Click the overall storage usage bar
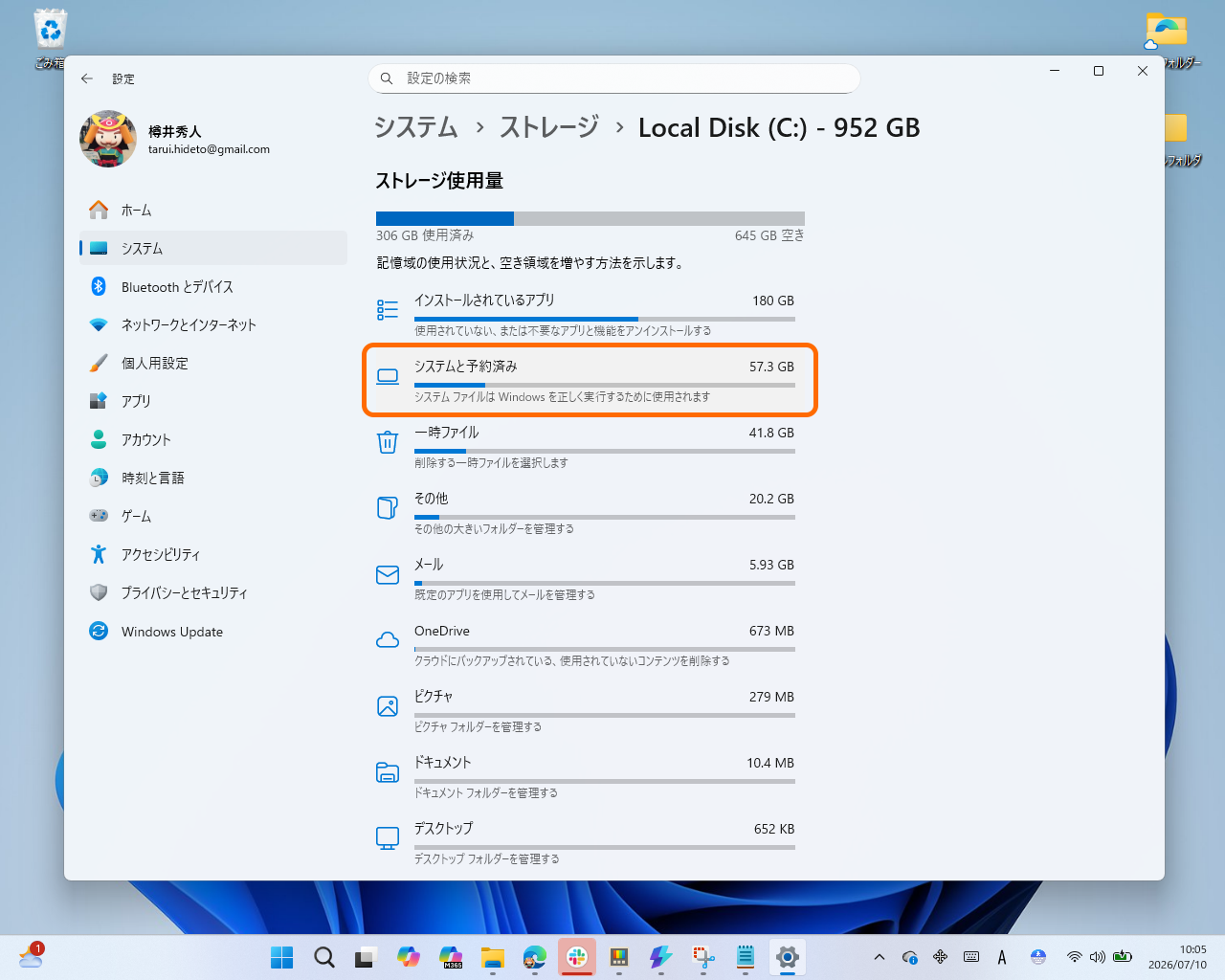The image size is (1225, 980). coord(590,218)
